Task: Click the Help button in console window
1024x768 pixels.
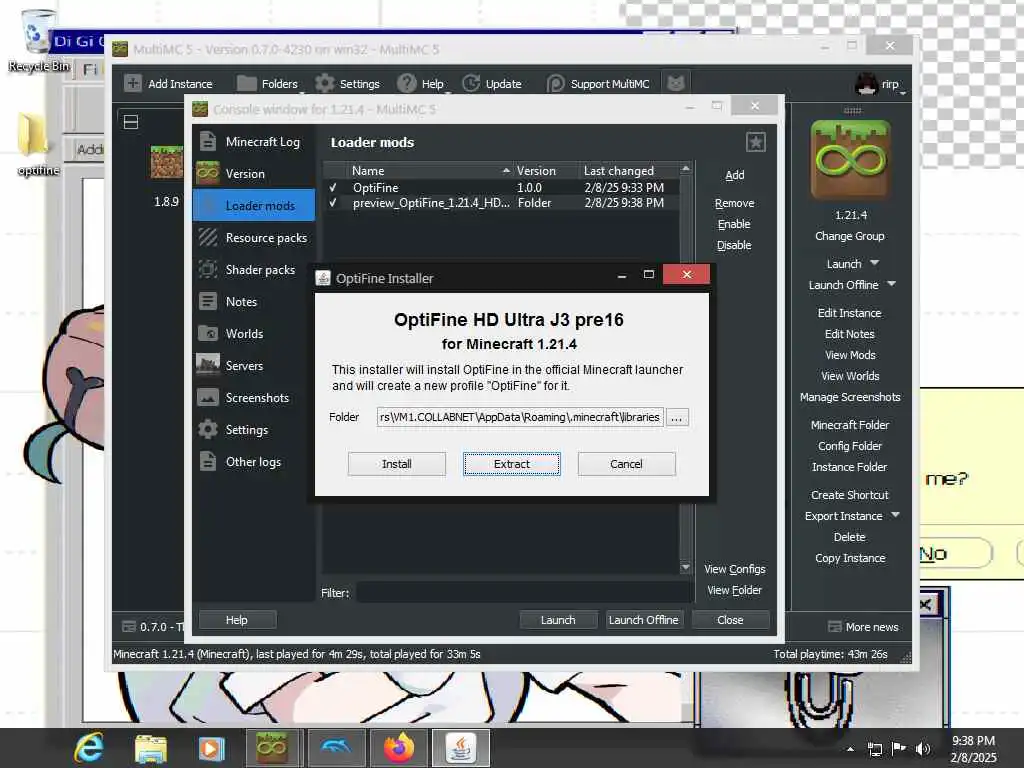Action: pyautogui.click(x=236, y=620)
